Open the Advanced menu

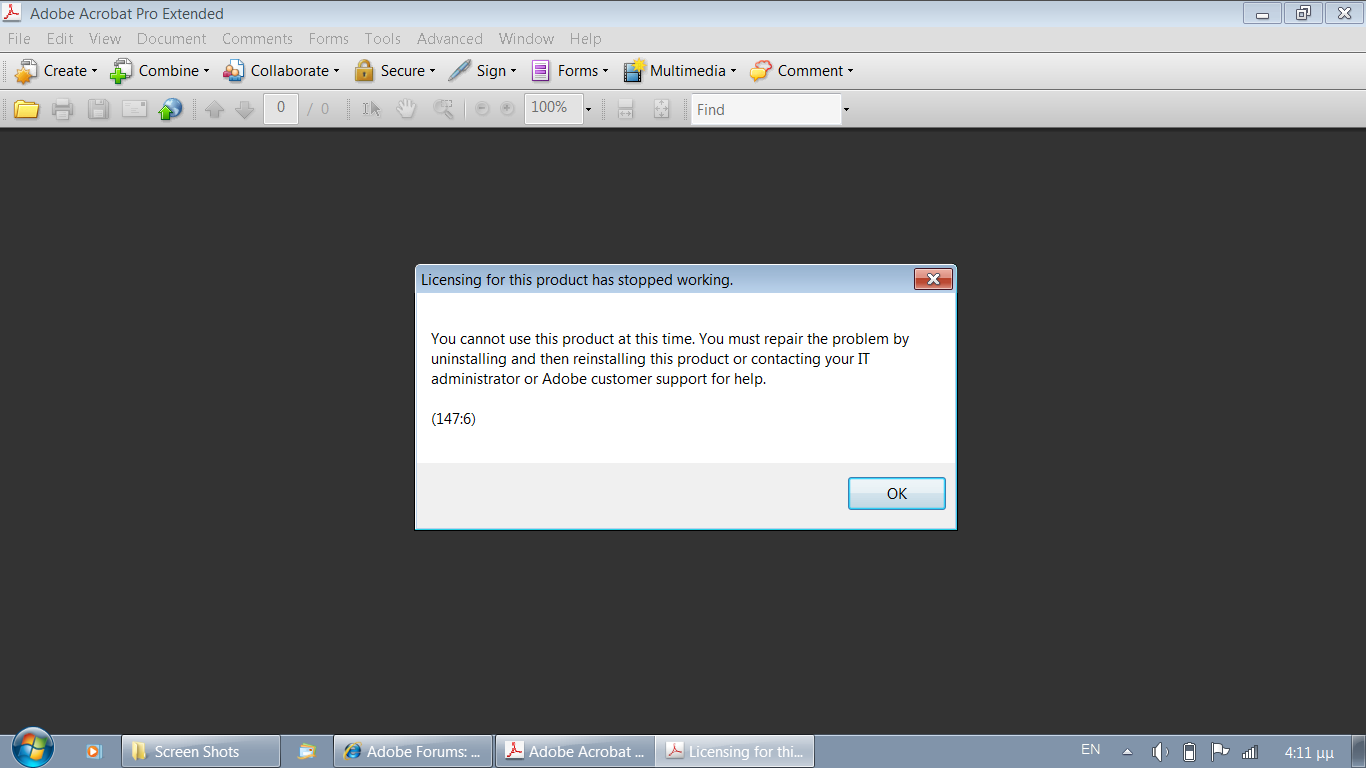(450, 39)
